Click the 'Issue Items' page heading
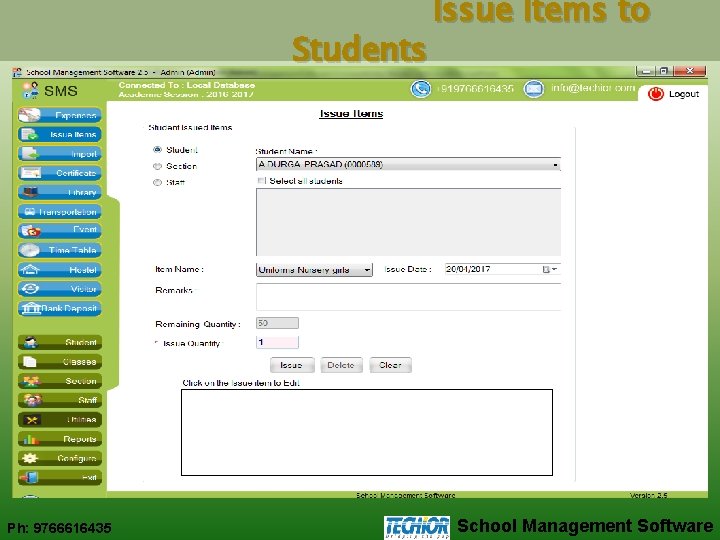The height and width of the screenshot is (540, 720). [x=351, y=113]
